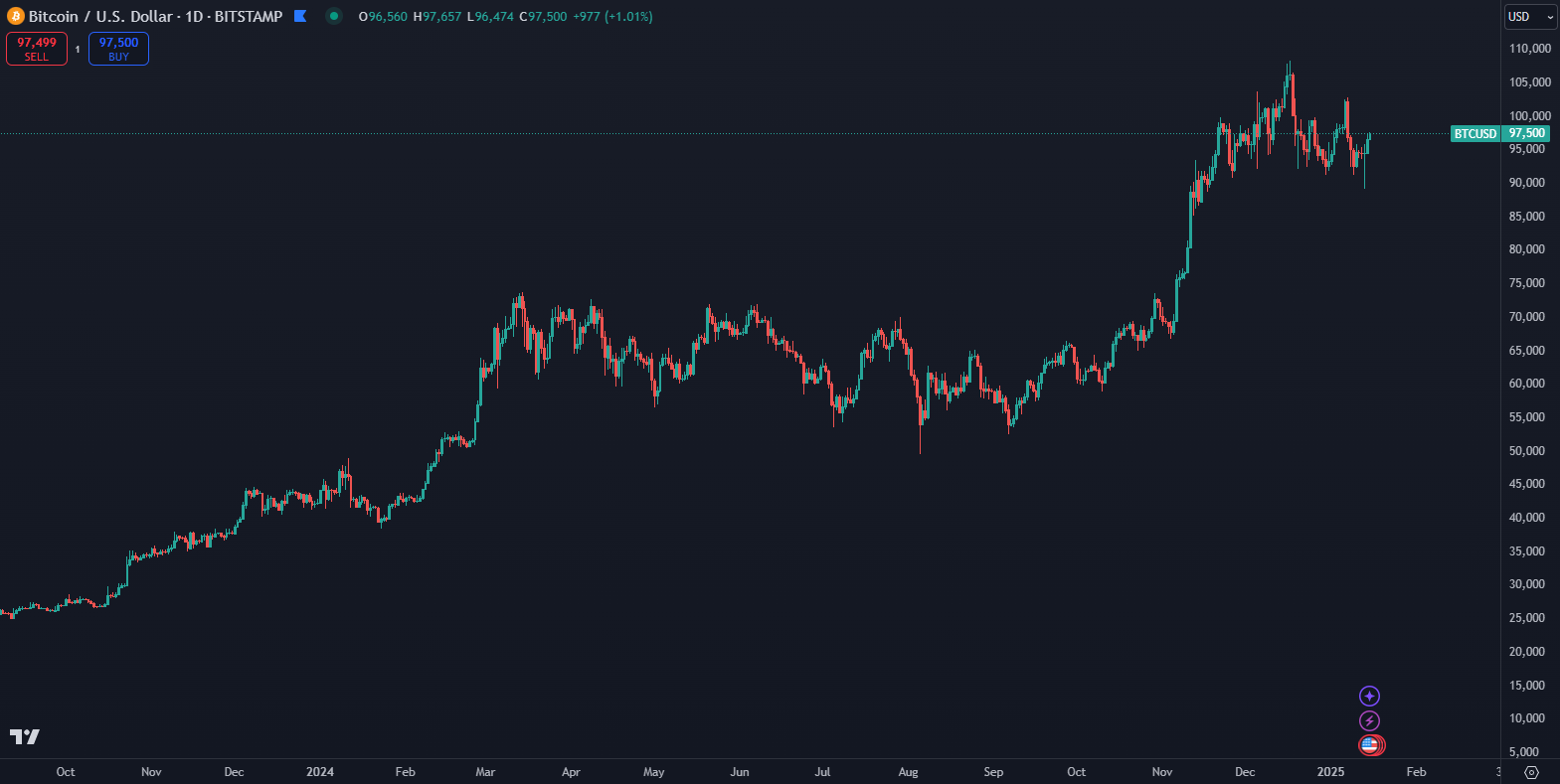1560x784 pixels.
Task: Click the 2024 label on the time axis
Action: click(x=320, y=772)
